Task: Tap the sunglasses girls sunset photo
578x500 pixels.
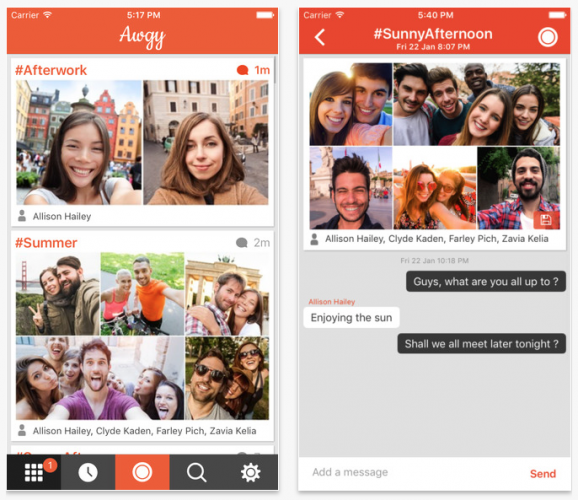Action: (x=435, y=188)
